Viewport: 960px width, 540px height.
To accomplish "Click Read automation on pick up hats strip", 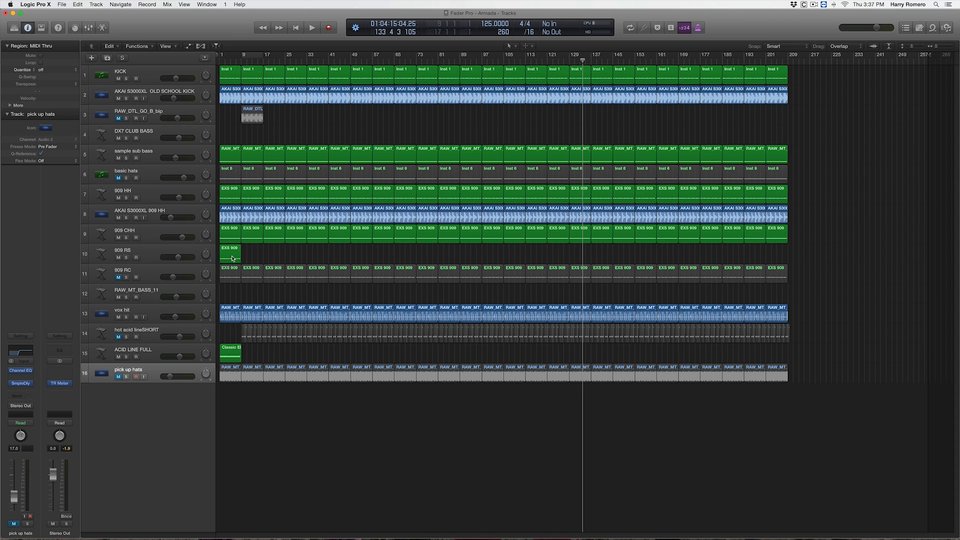I will 20,423.
